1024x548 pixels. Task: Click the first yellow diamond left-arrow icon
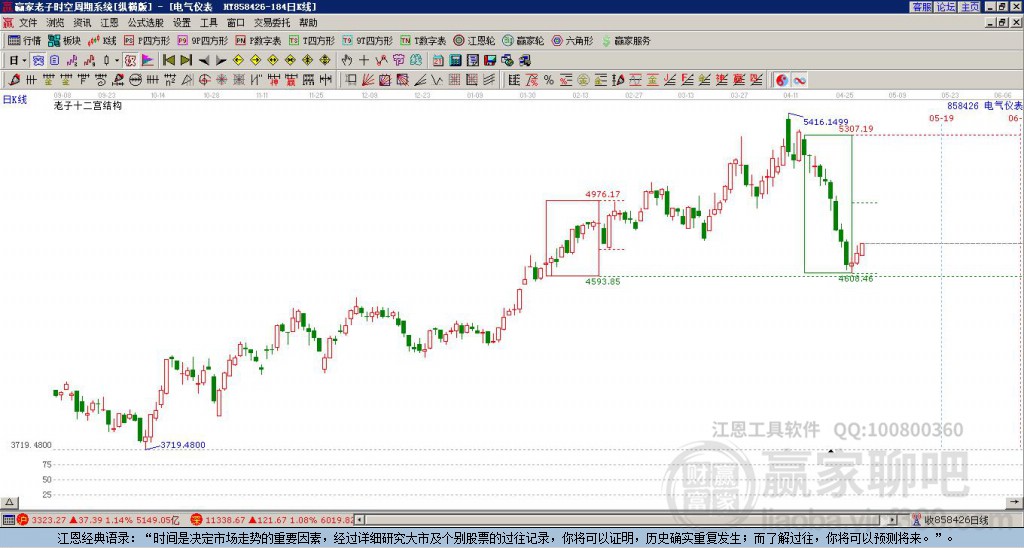238,61
